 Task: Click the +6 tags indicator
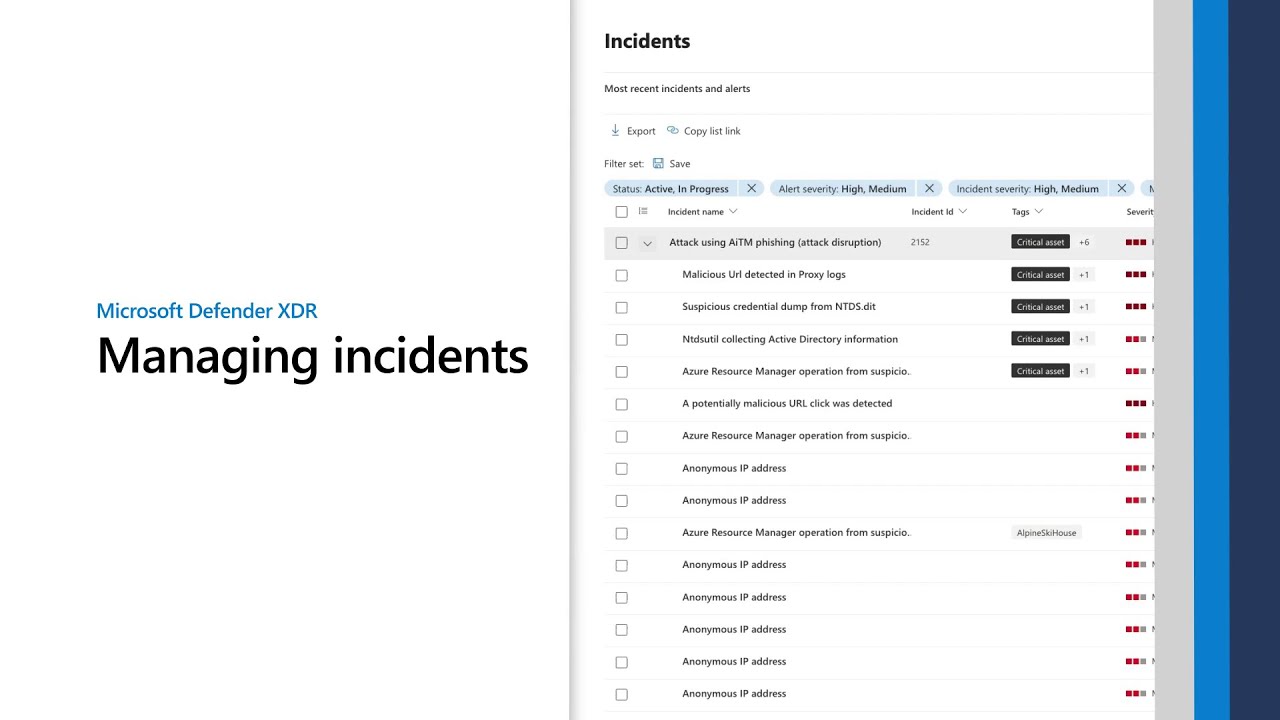pos(1084,242)
